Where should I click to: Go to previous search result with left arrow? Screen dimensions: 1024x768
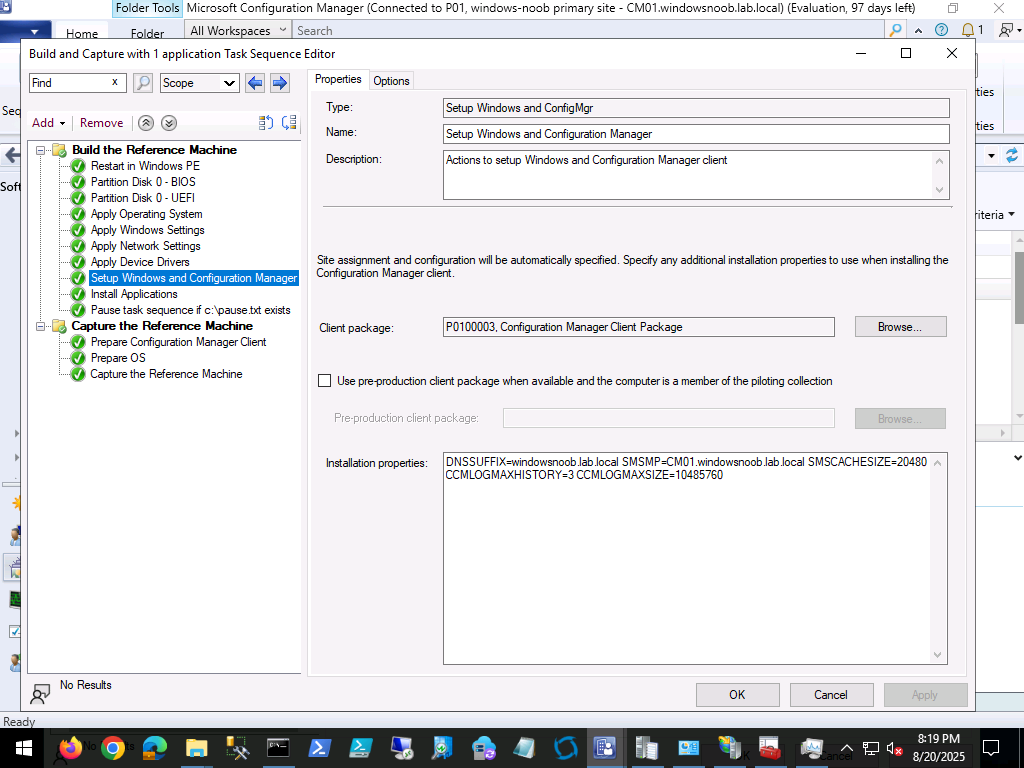pos(255,83)
